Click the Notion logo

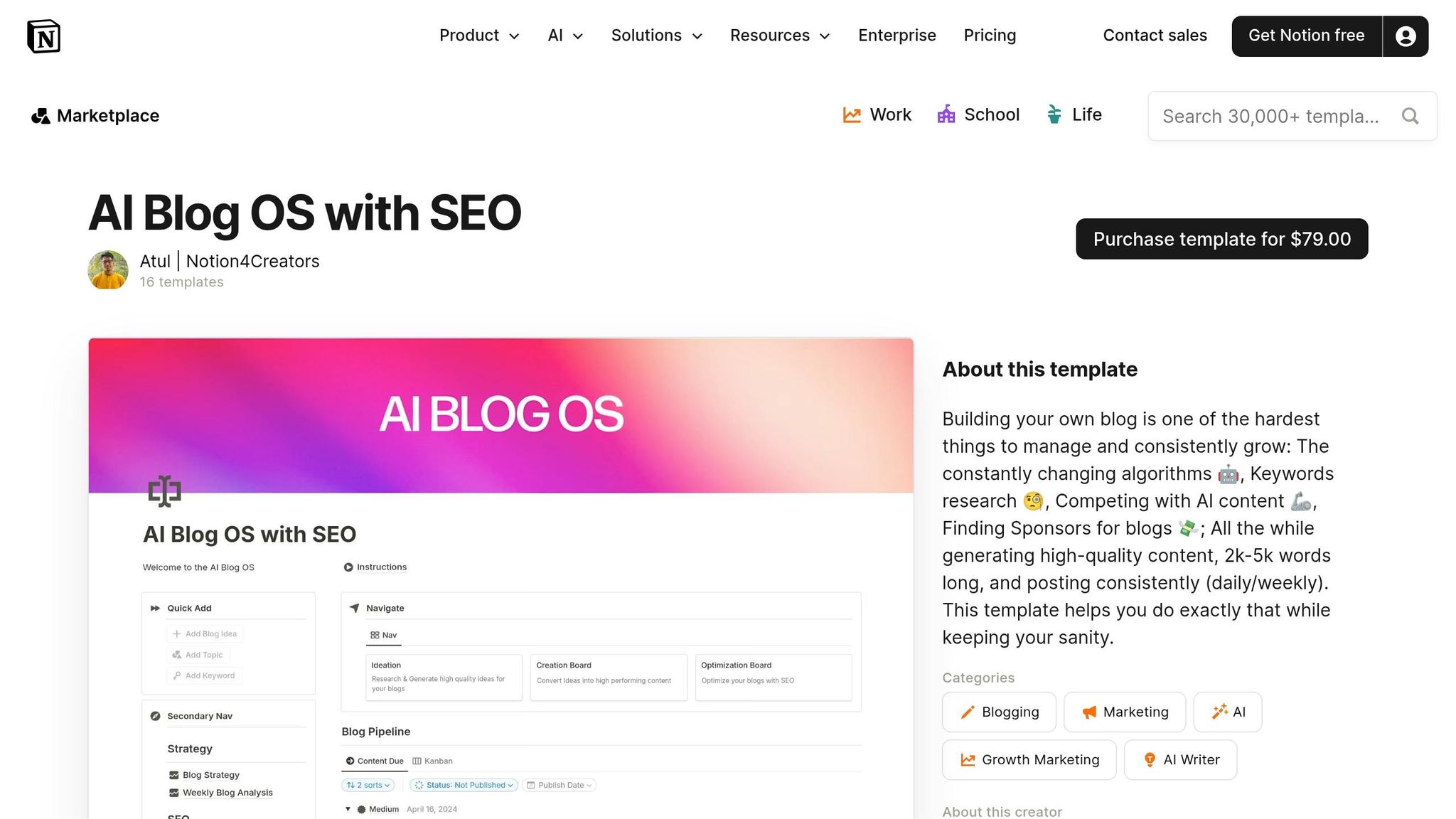point(44,36)
